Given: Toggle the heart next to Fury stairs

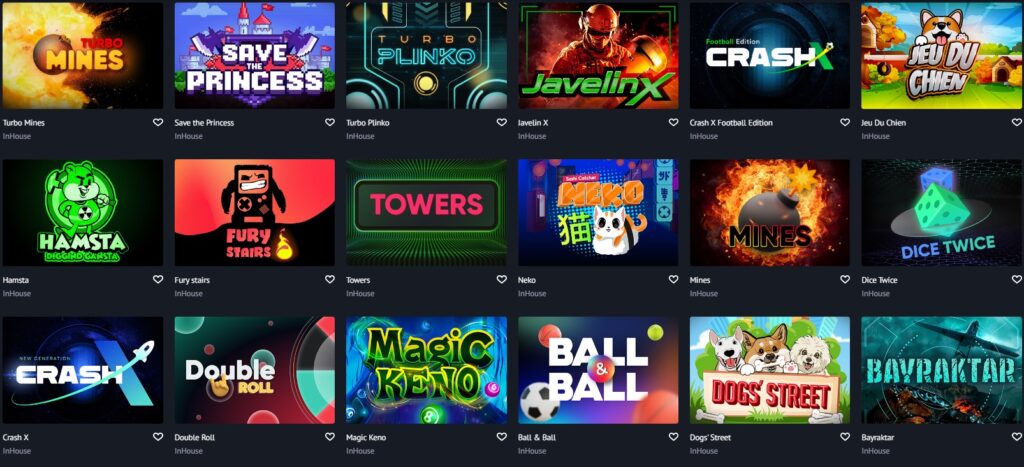Looking at the screenshot, I should (x=329, y=280).
